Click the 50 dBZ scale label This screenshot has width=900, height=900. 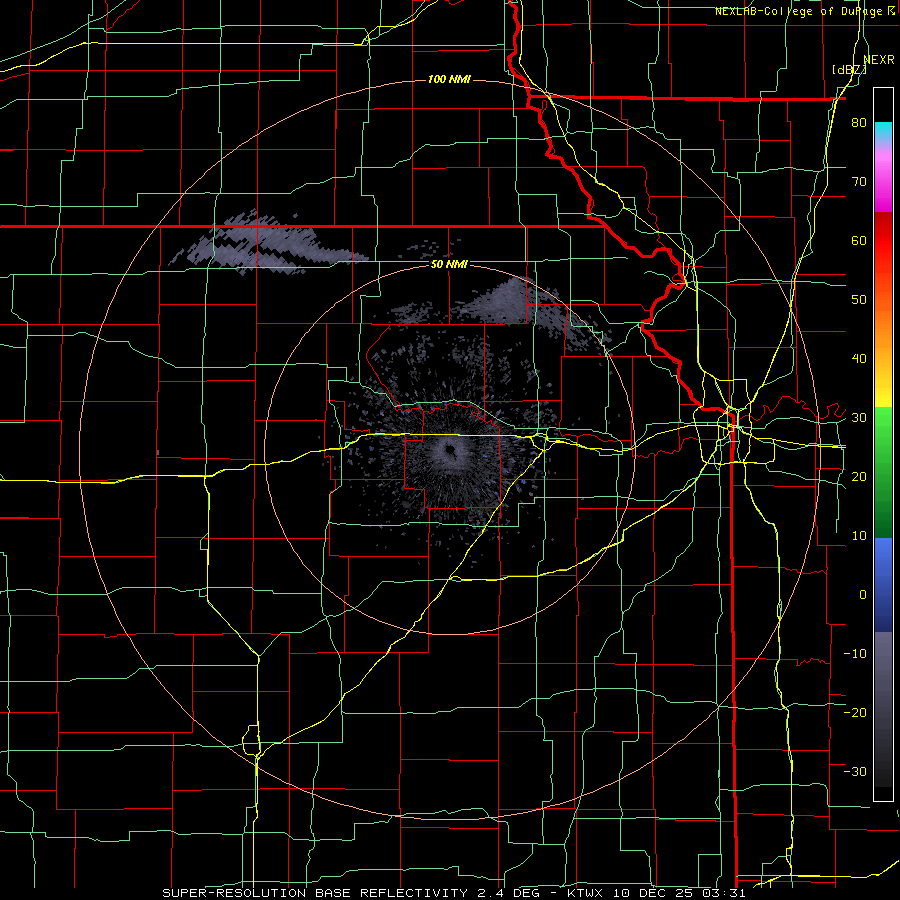pyautogui.click(x=859, y=300)
